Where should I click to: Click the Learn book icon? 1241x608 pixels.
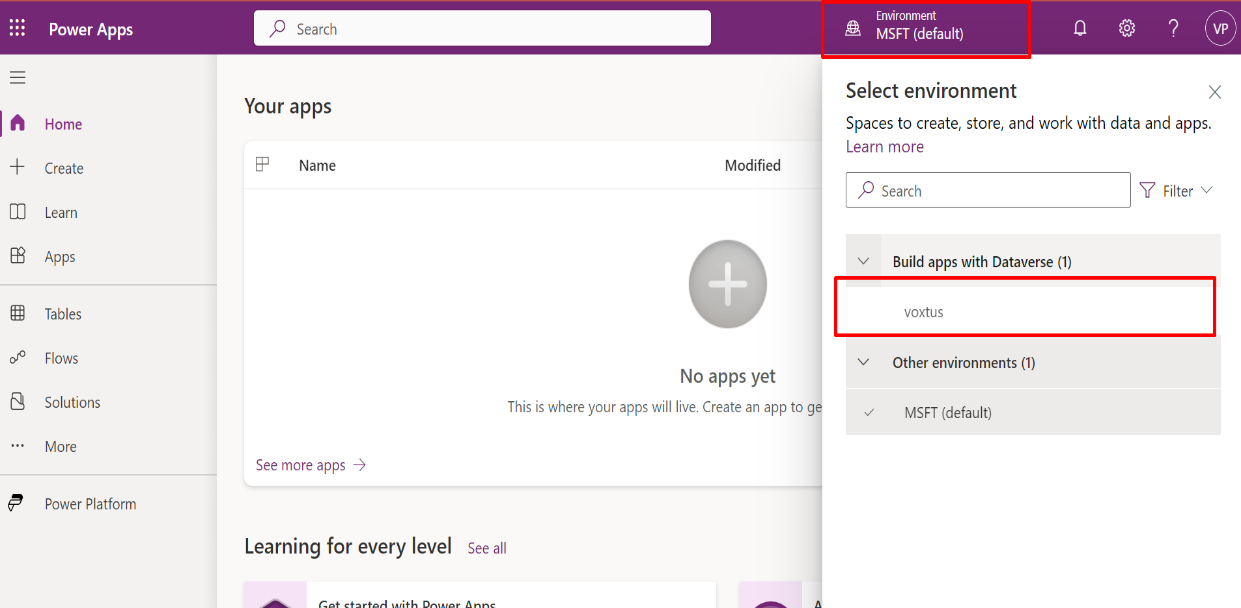(x=17, y=212)
